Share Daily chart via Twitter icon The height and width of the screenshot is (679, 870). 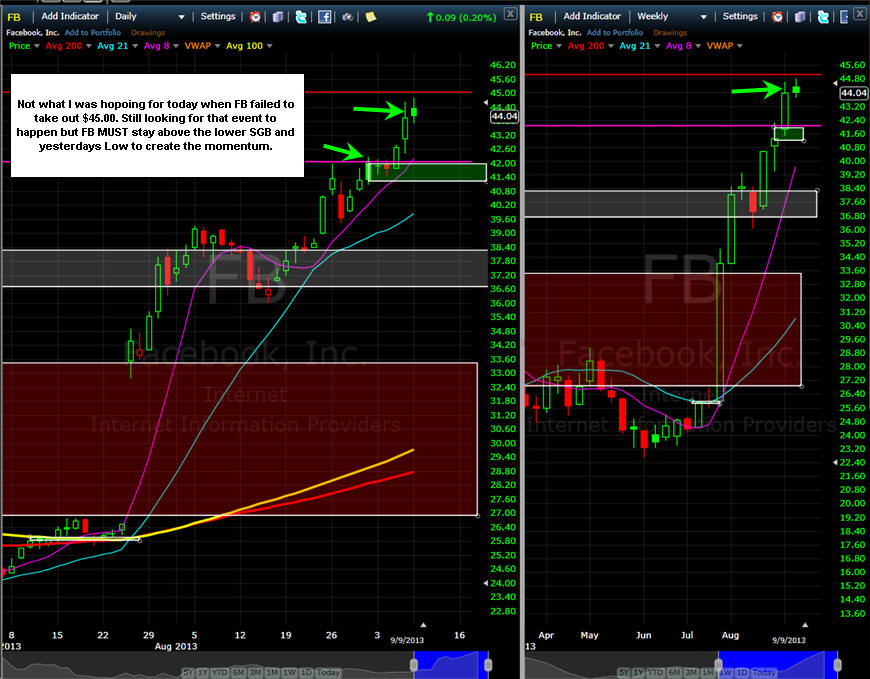[301, 17]
